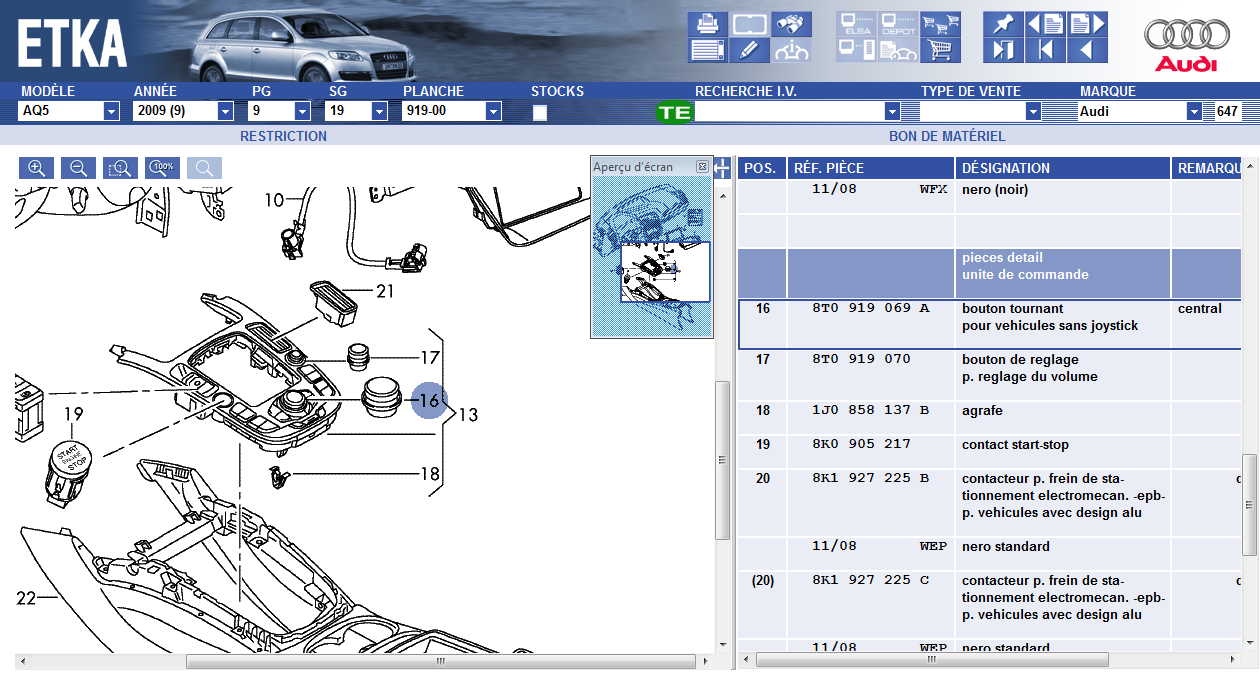Open the MARQUE dropdown showing Audi
1260x681 pixels.
tap(1193, 112)
